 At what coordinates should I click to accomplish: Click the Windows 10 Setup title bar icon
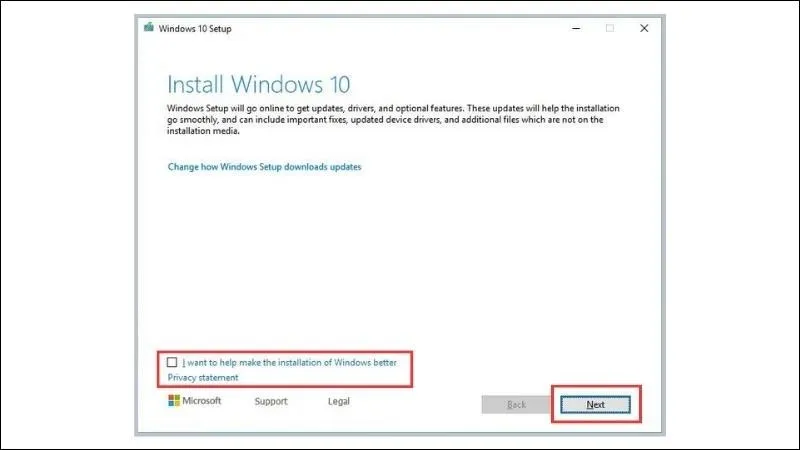tap(149, 27)
